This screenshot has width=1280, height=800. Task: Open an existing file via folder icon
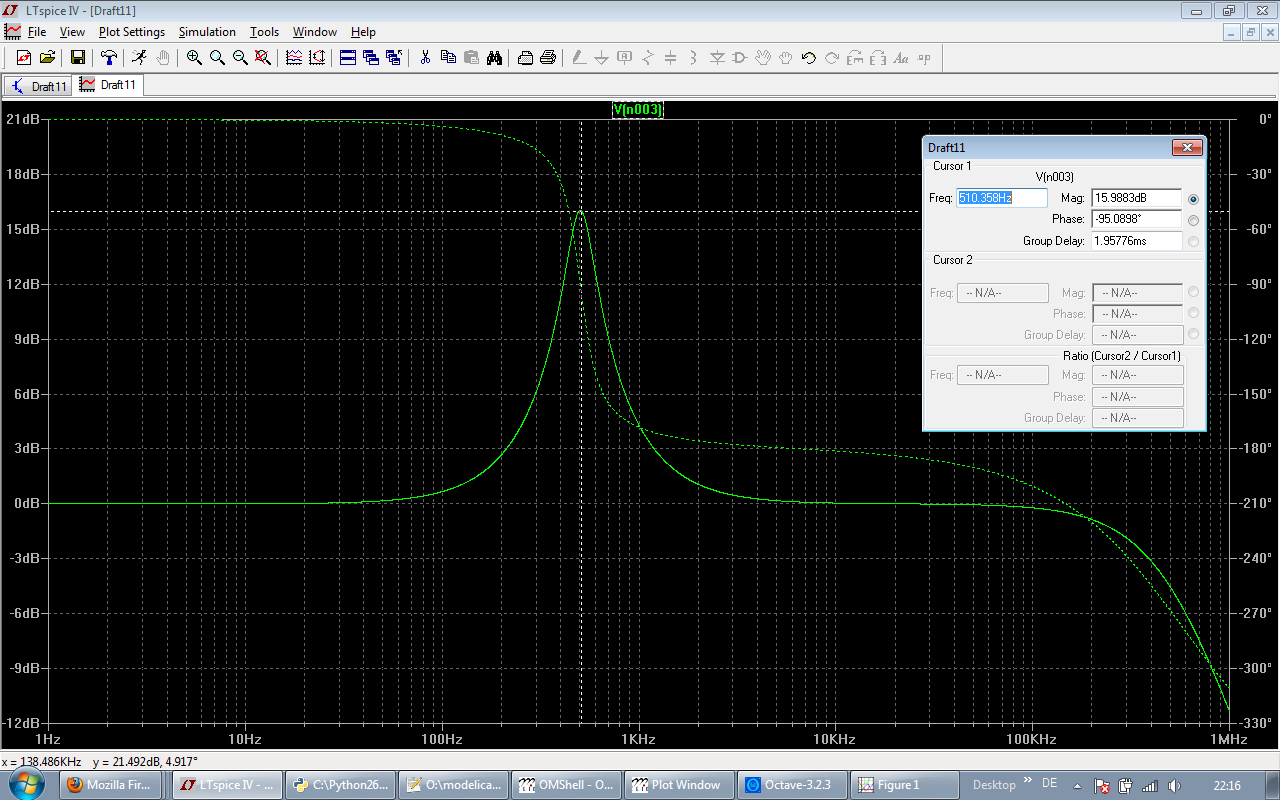(47, 58)
